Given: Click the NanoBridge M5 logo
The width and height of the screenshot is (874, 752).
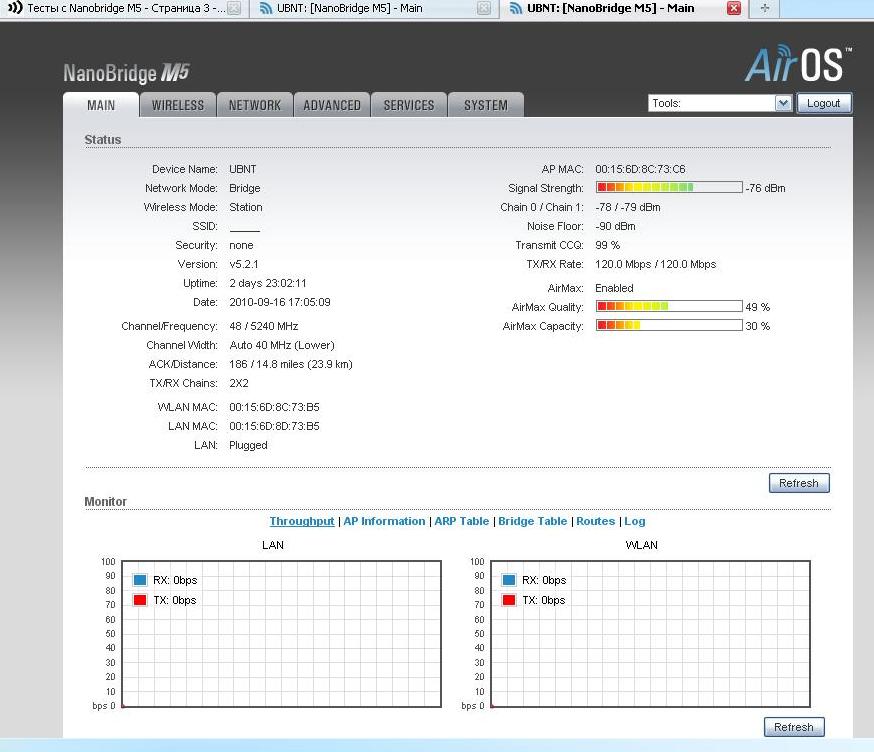Looking at the screenshot, I should 127,73.
